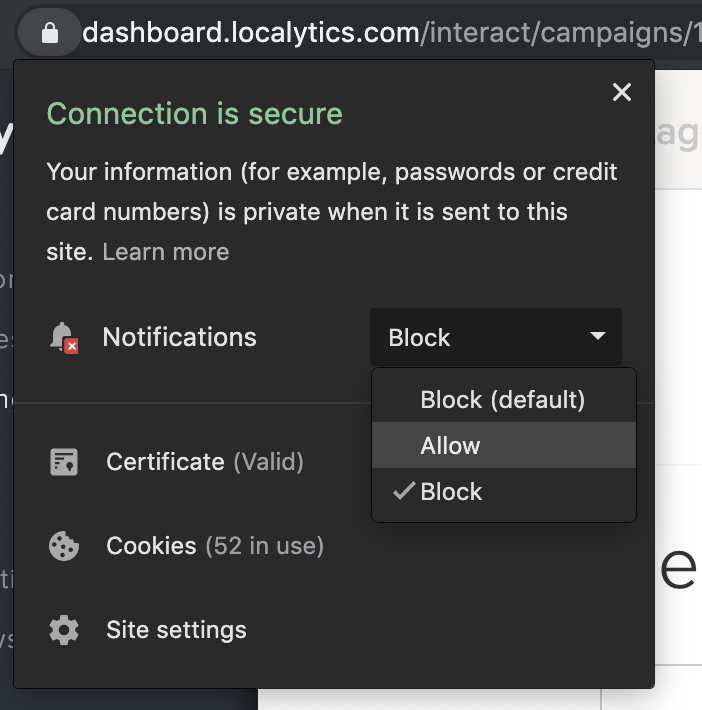Click the certificate icon
The image size is (702, 710).
(x=64, y=462)
